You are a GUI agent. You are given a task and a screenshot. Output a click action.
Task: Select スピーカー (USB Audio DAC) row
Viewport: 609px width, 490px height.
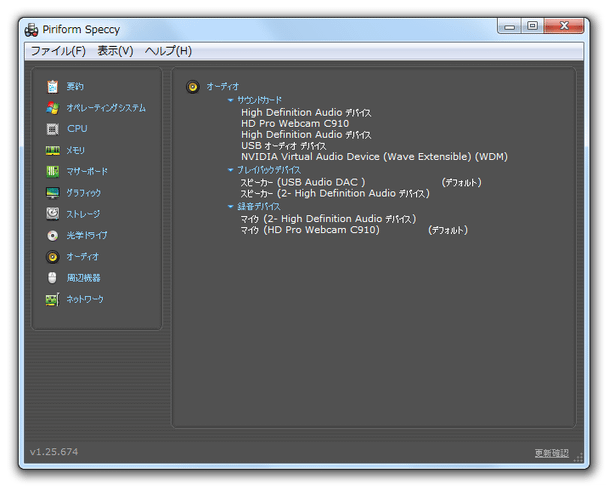click(361, 182)
